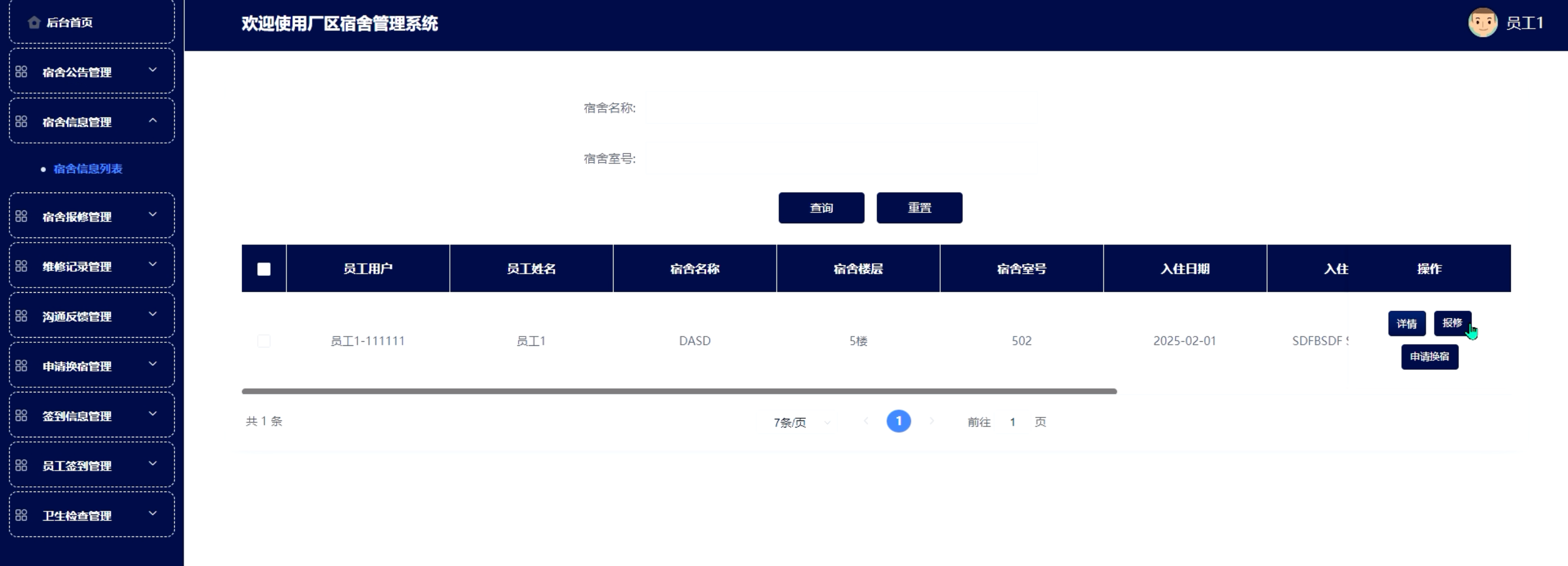Tick the checkbox for row 员工1-111111
This screenshot has height=566, width=1568.
point(264,341)
